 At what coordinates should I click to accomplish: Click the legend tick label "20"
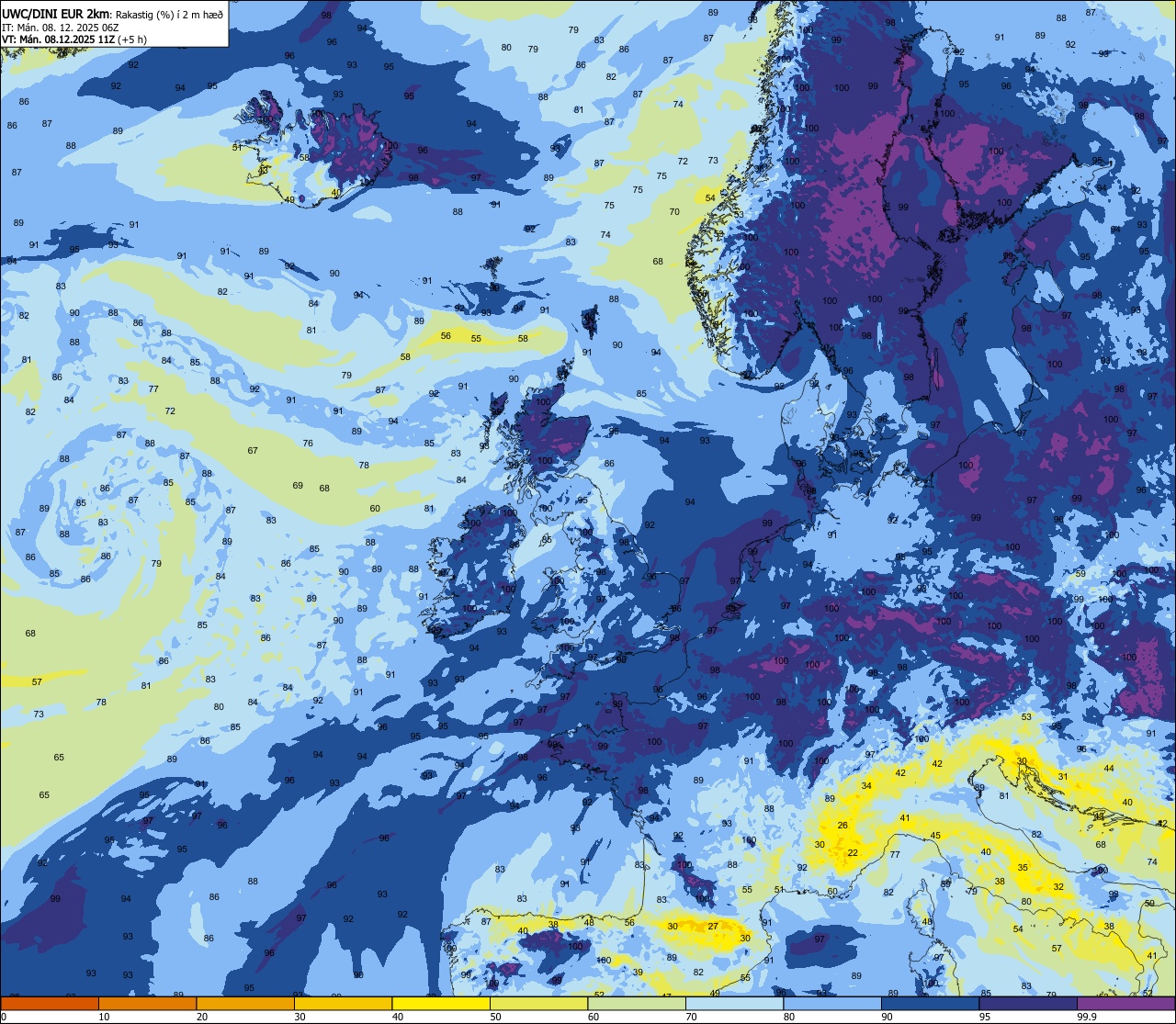coord(202,1017)
